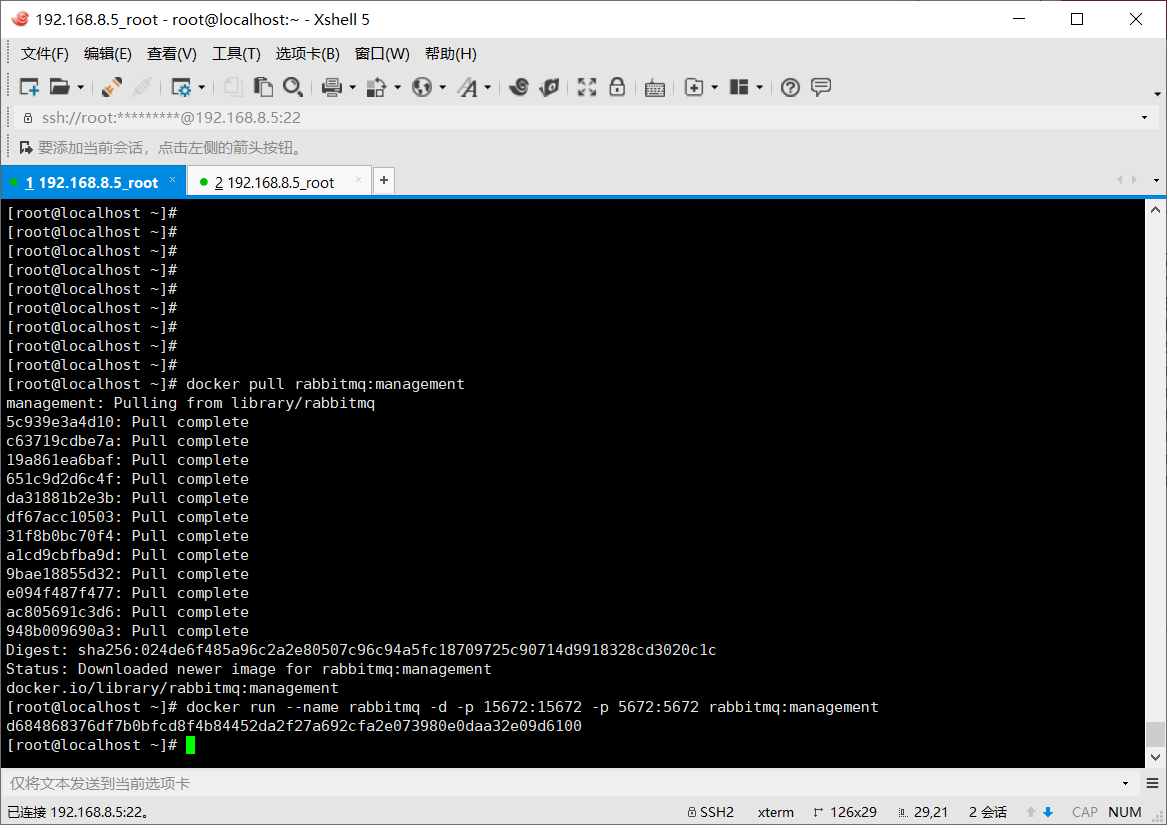
Task: Expand the Properties gear dropdown arrow
Action: point(202,88)
